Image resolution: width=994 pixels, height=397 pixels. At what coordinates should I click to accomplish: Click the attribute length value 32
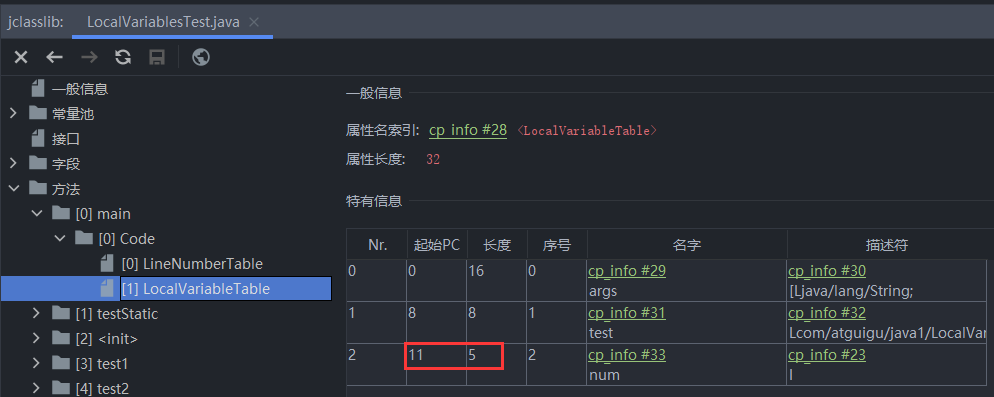(433, 160)
